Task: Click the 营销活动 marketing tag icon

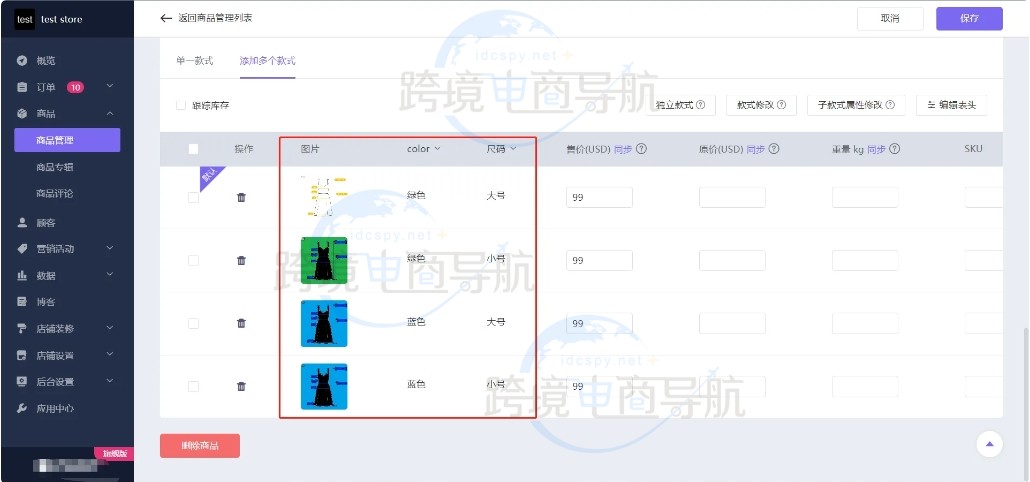Action: pyautogui.click(x=22, y=249)
